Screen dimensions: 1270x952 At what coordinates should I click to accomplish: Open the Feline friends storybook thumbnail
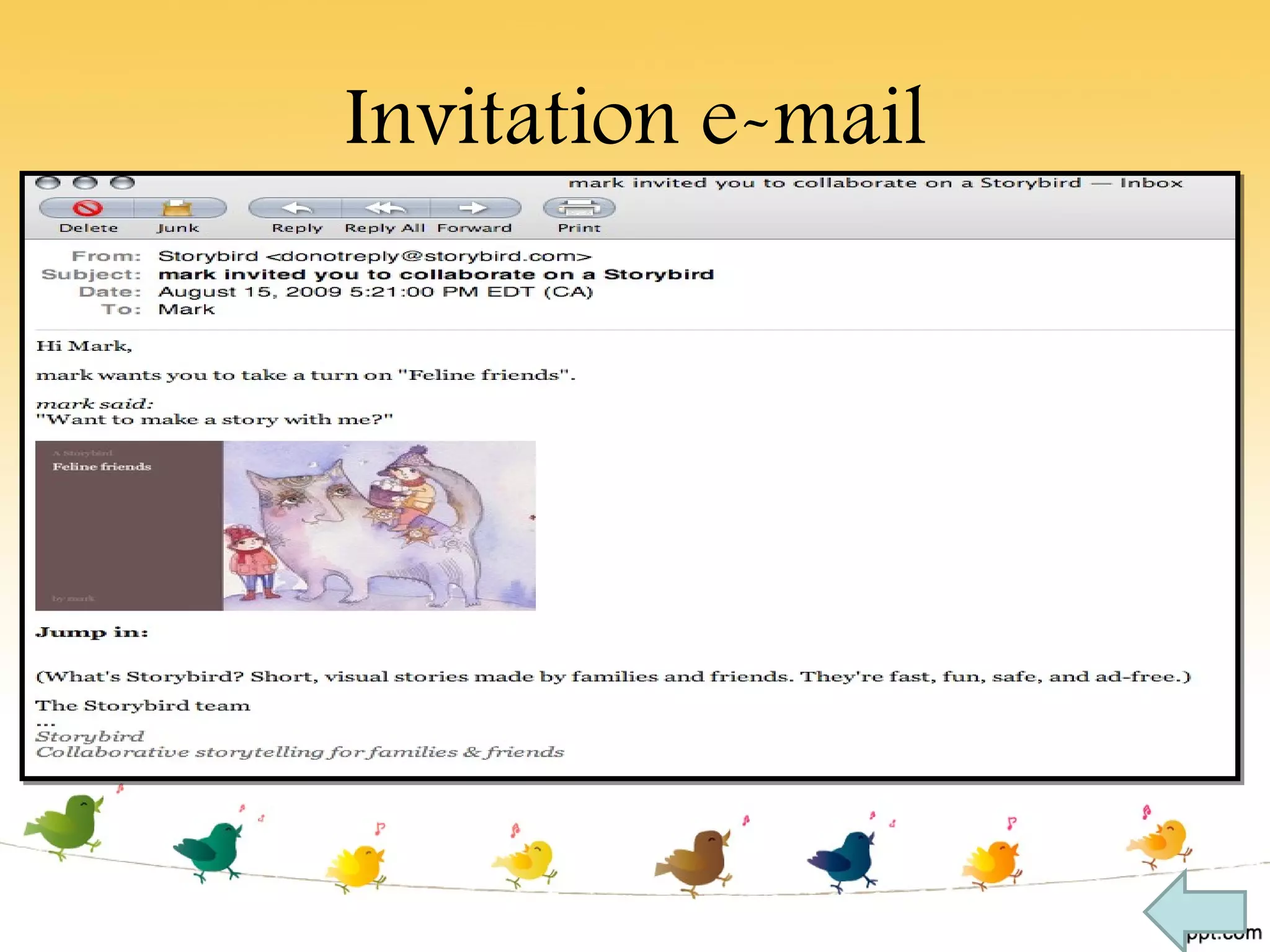pos(285,526)
